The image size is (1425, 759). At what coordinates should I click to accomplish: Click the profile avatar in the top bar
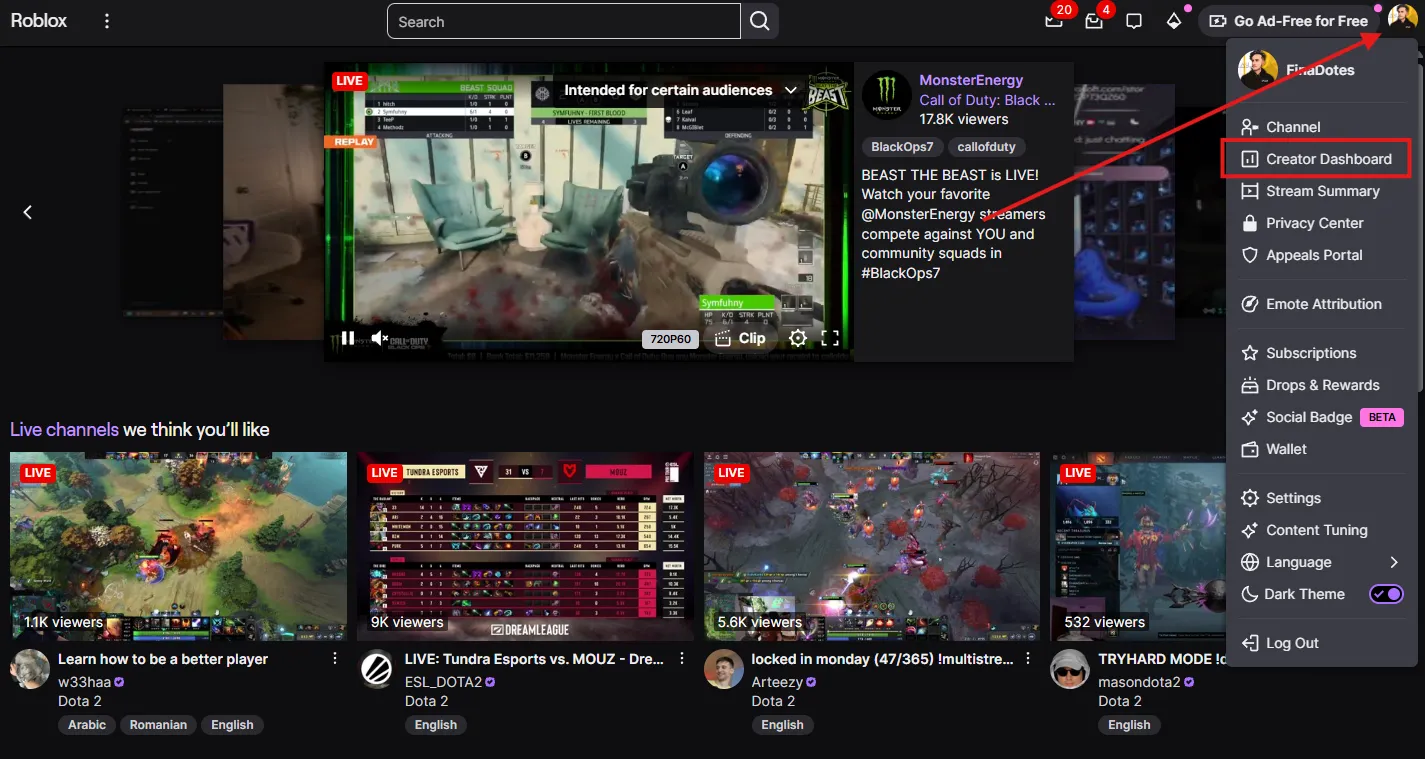[1401, 20]
